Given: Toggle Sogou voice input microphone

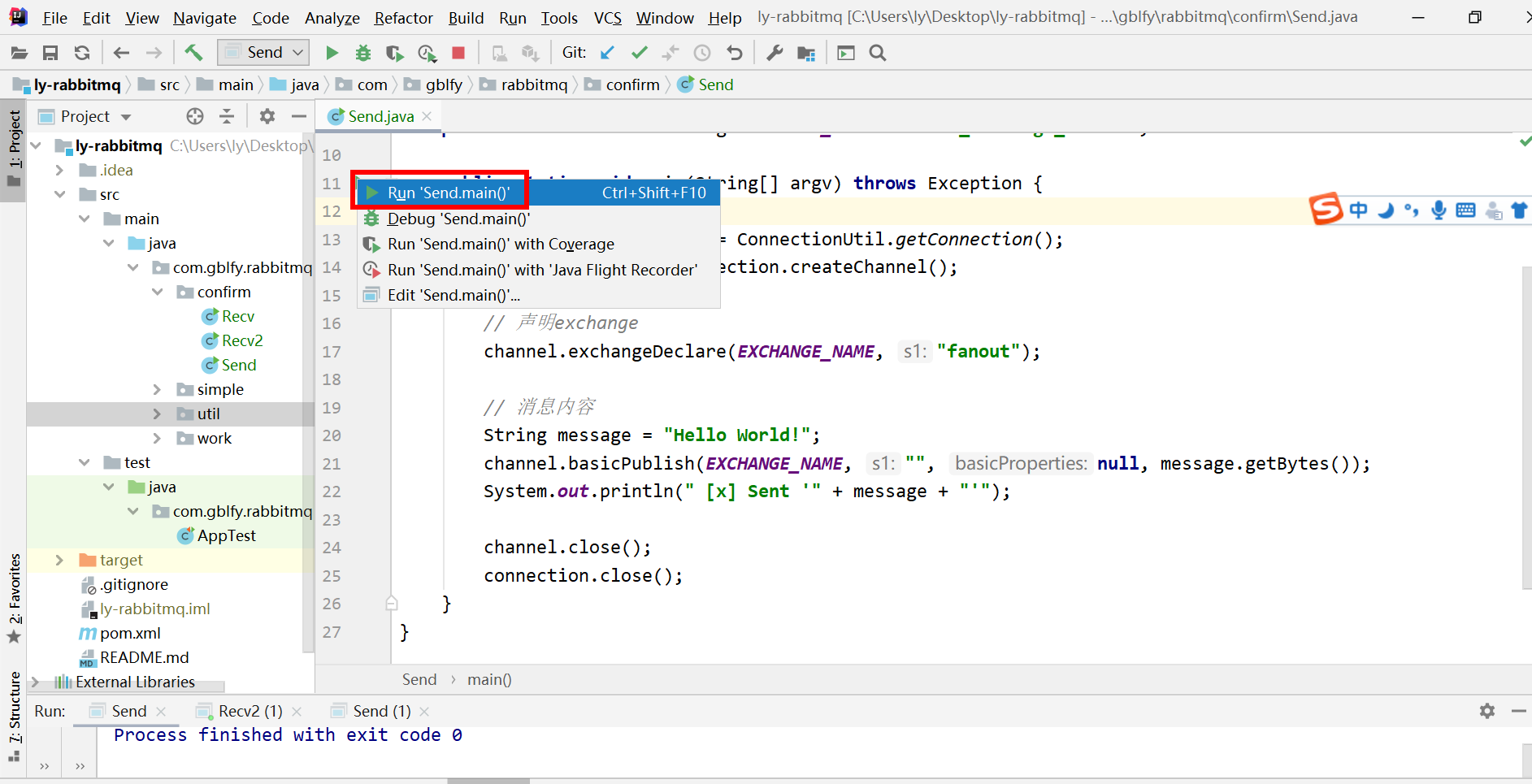Looking at the screenshot, I should pos(1439,210).
